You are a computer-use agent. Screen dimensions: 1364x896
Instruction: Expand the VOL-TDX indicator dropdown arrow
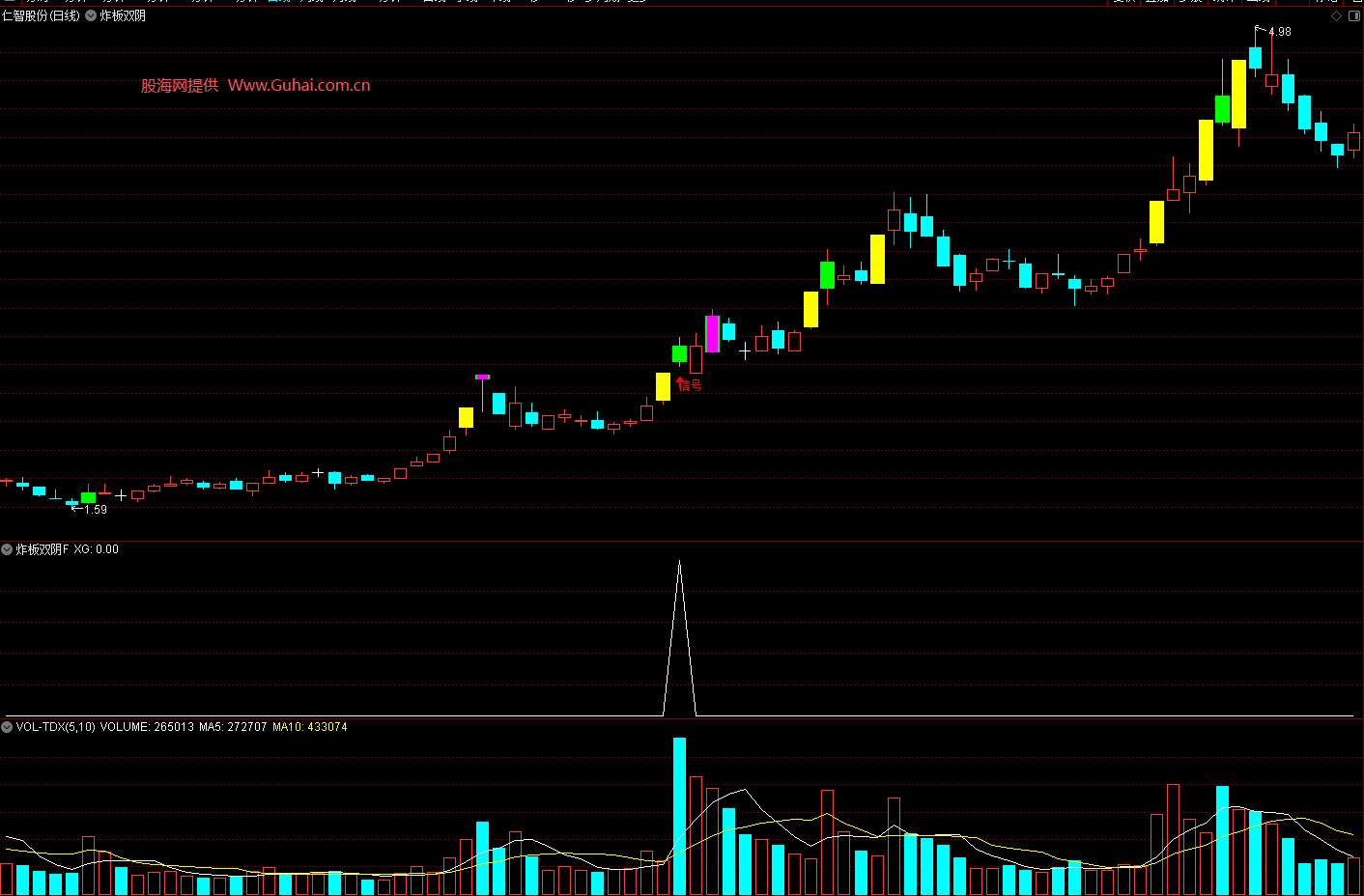(x=7, y=727)
